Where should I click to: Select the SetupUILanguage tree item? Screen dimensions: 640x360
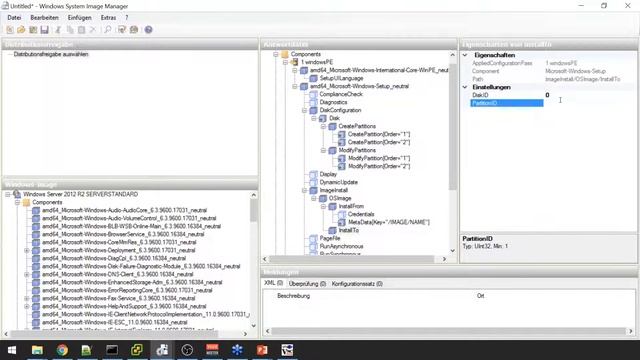pyautogui.click(x=341, y=78)
